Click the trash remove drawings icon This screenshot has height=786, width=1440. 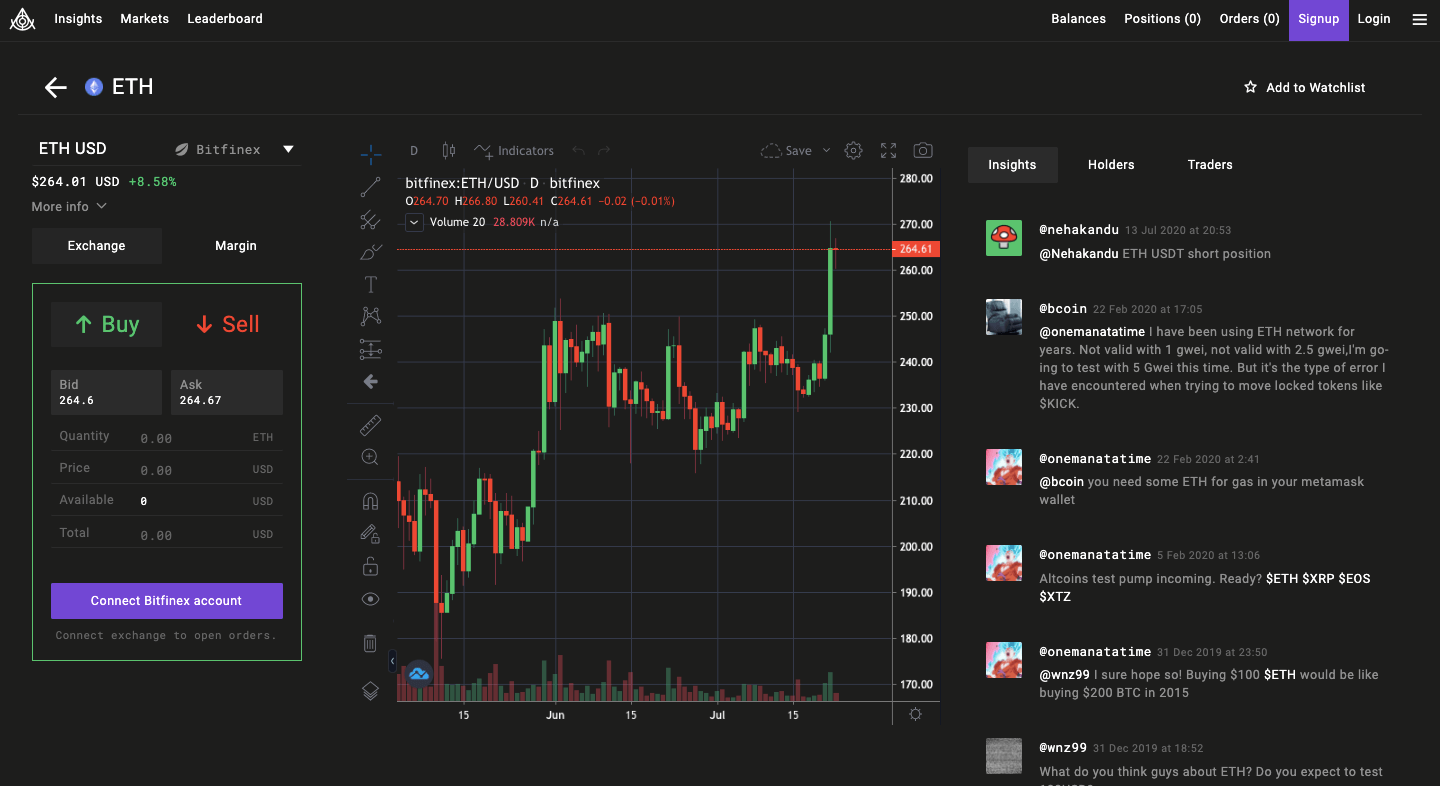tap(370, 643)
